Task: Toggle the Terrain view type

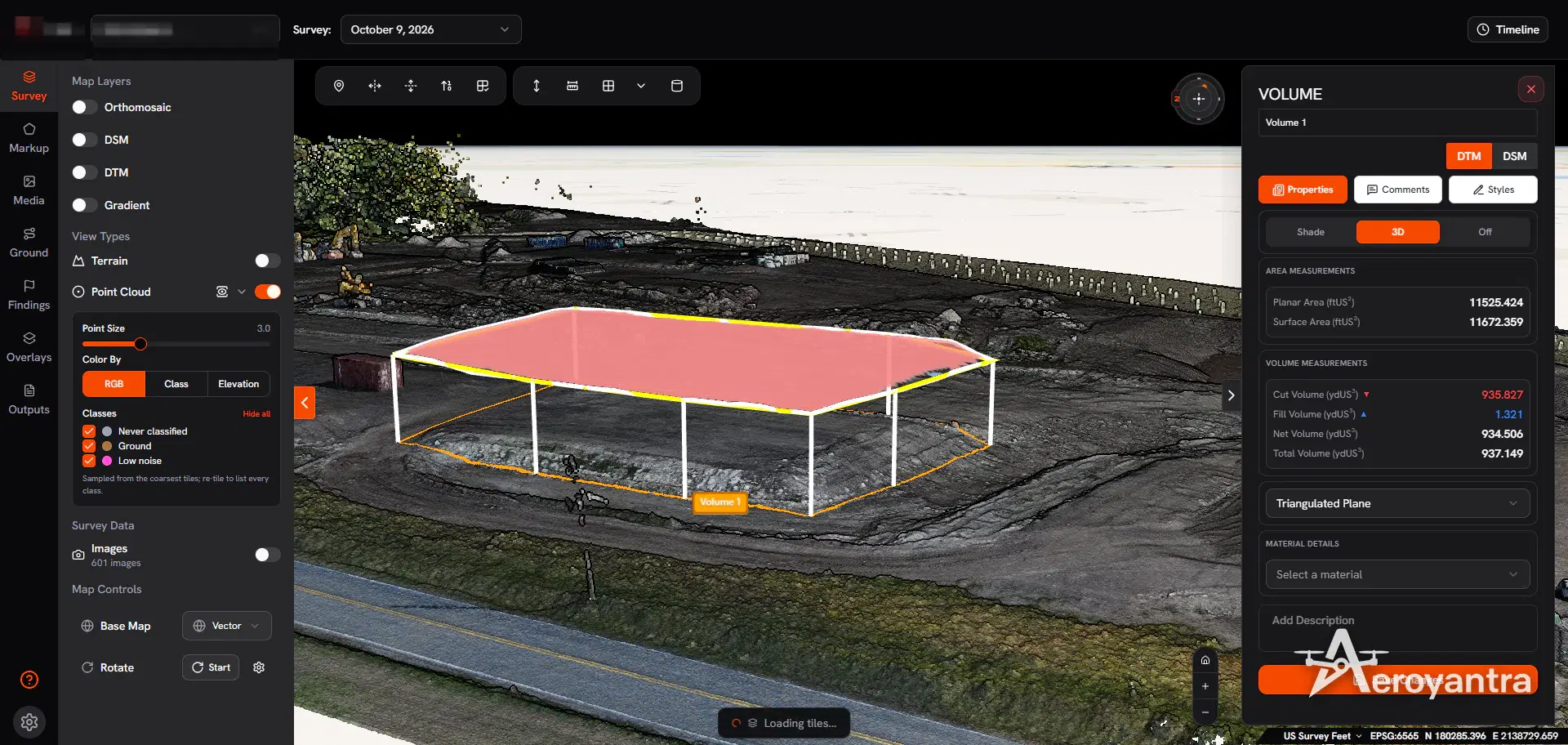Action: [267, 261]
